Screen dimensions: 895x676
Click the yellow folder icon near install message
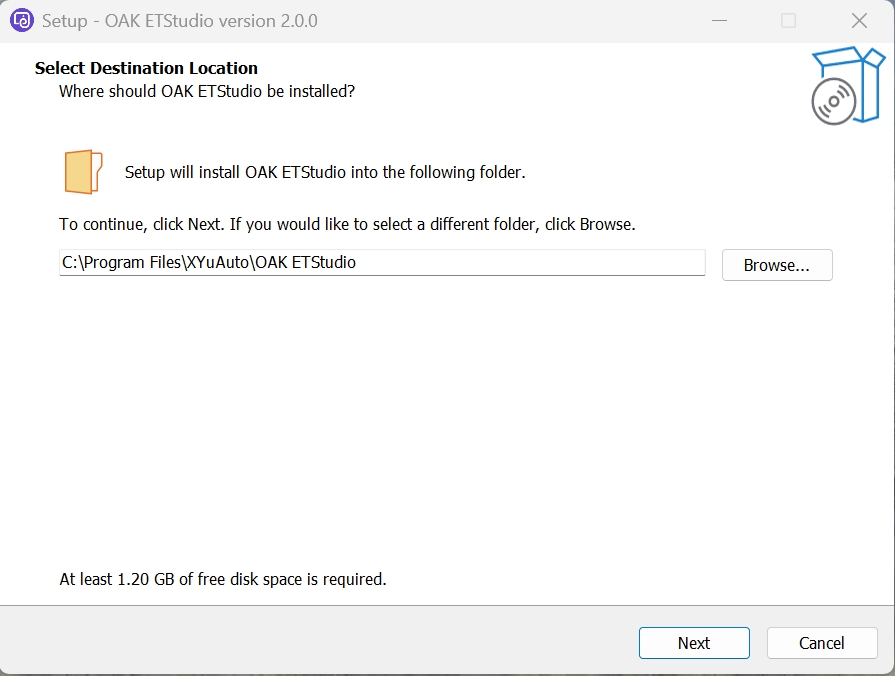pyautogui.click(x=82, y=170)
